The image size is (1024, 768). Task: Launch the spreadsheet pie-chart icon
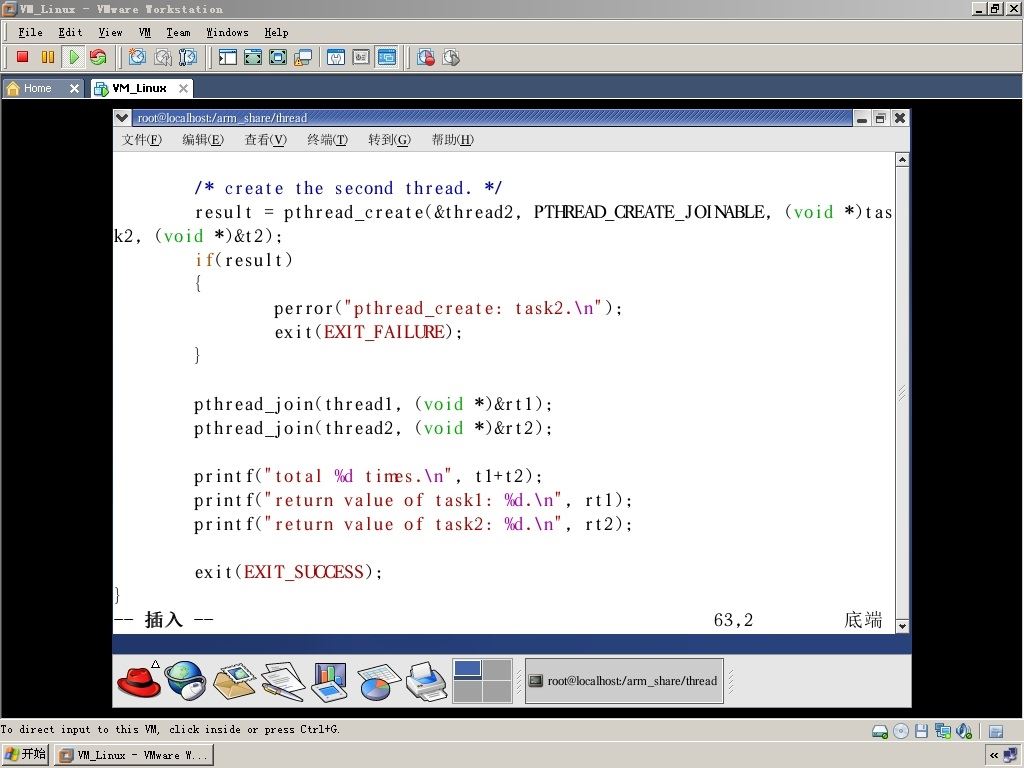(x=378, y=681)
